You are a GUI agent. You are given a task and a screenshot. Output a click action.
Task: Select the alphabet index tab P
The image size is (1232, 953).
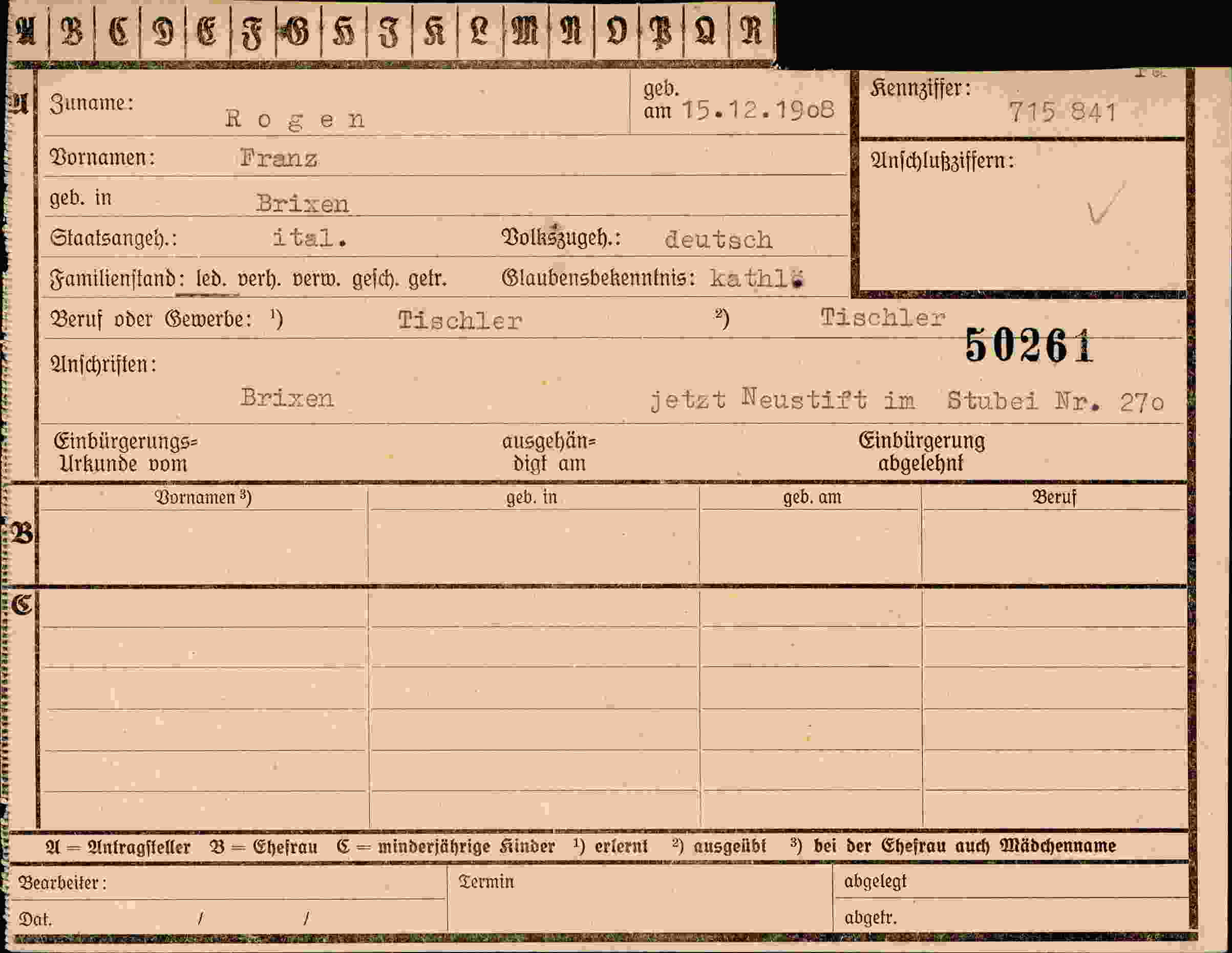click(x=661, y=32)
